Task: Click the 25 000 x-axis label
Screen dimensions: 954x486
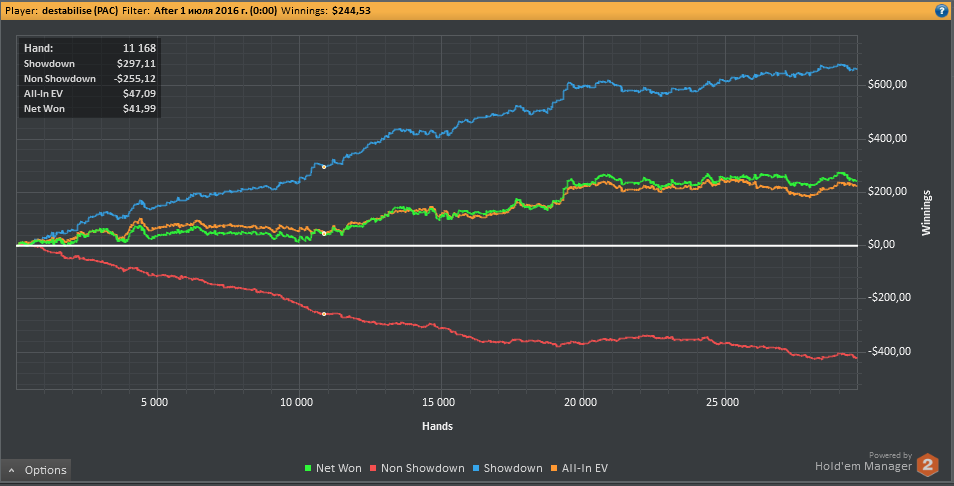Action: [x=724, y=402]
